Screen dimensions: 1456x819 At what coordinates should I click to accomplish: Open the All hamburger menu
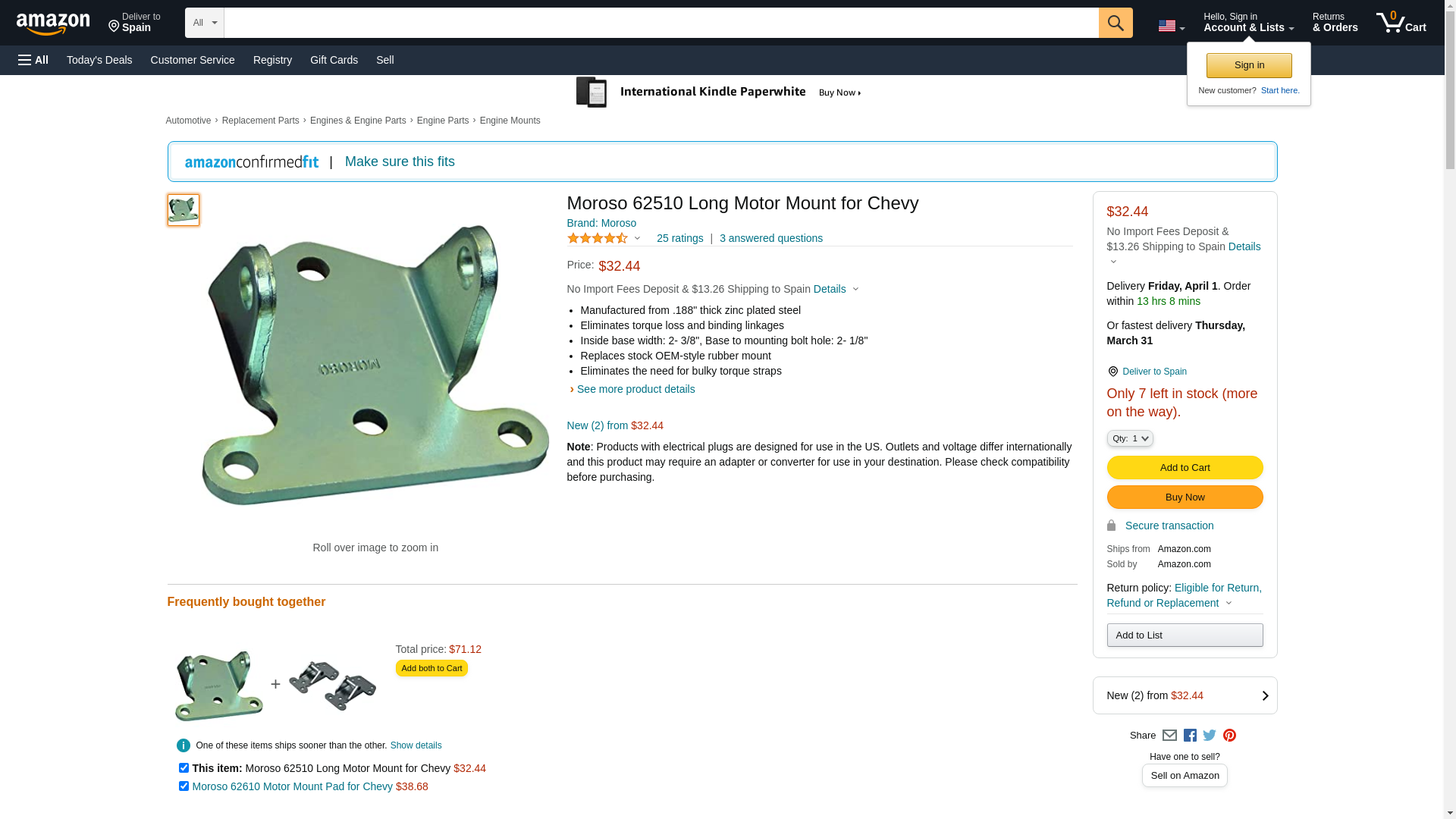(x=33, y=60)
